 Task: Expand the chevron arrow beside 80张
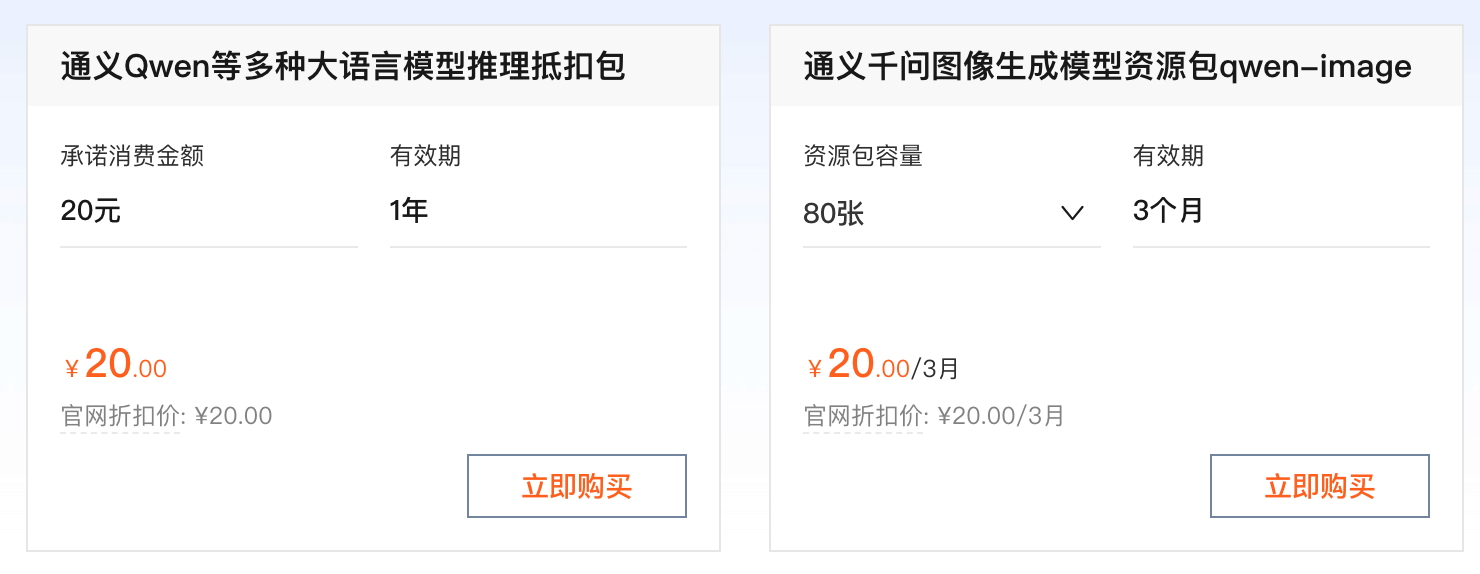(x=1072, y=213)
